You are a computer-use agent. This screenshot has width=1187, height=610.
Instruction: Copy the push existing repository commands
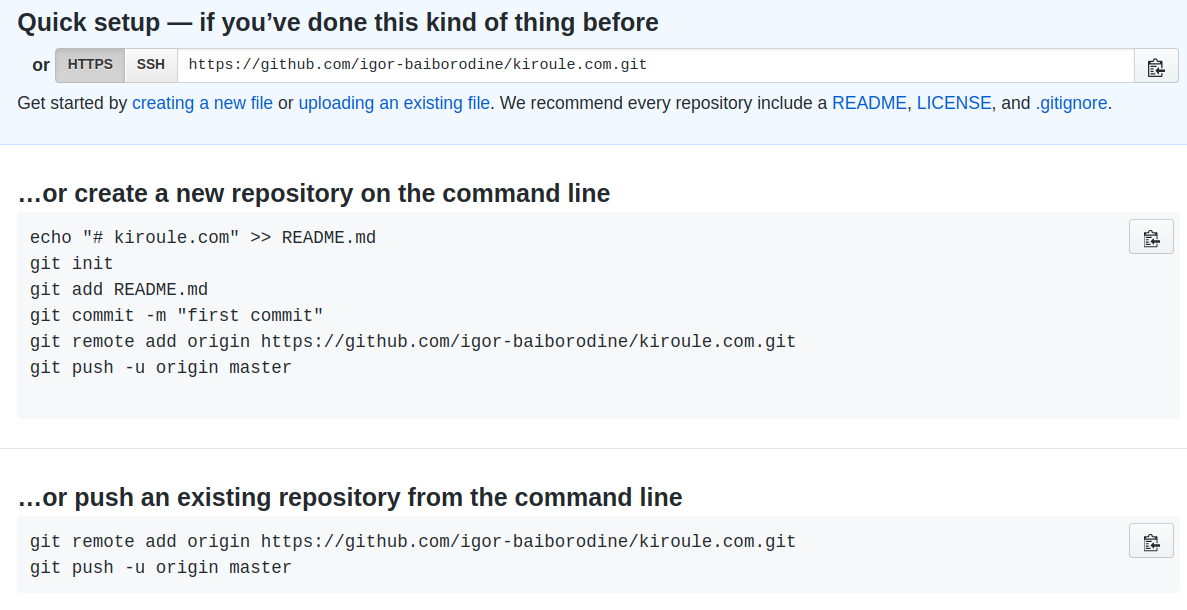tap(1151, 540)
